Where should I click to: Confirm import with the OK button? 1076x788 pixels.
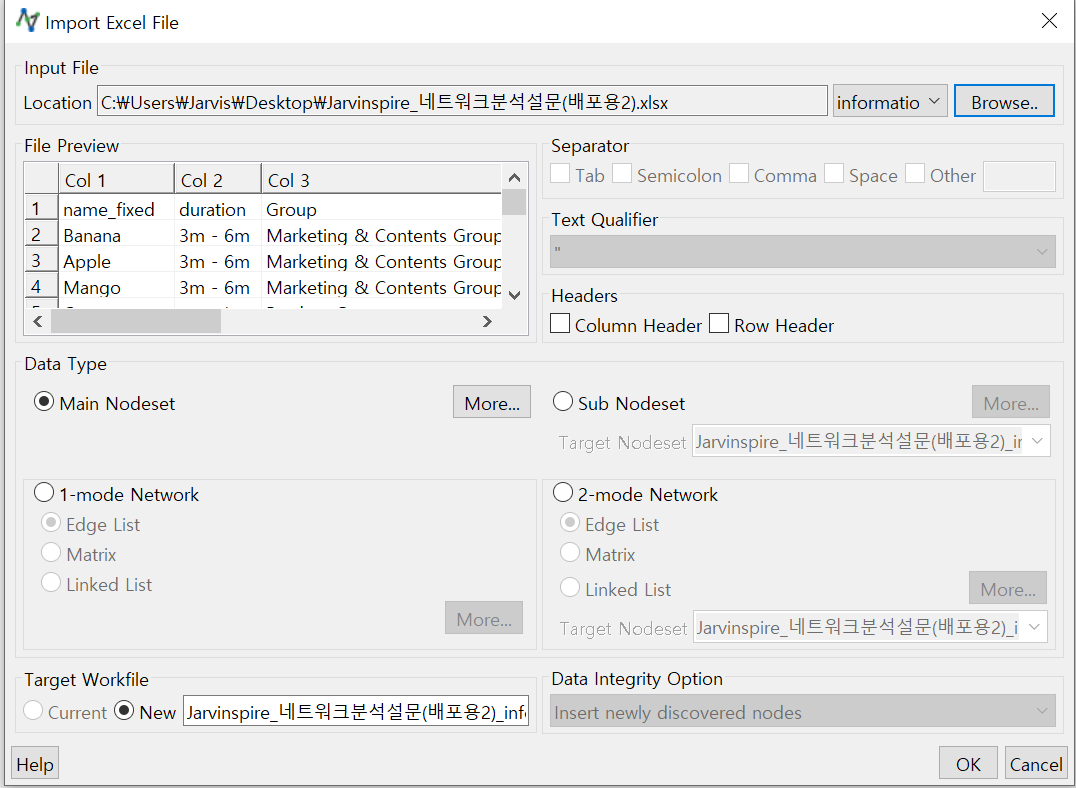[968, 763]
